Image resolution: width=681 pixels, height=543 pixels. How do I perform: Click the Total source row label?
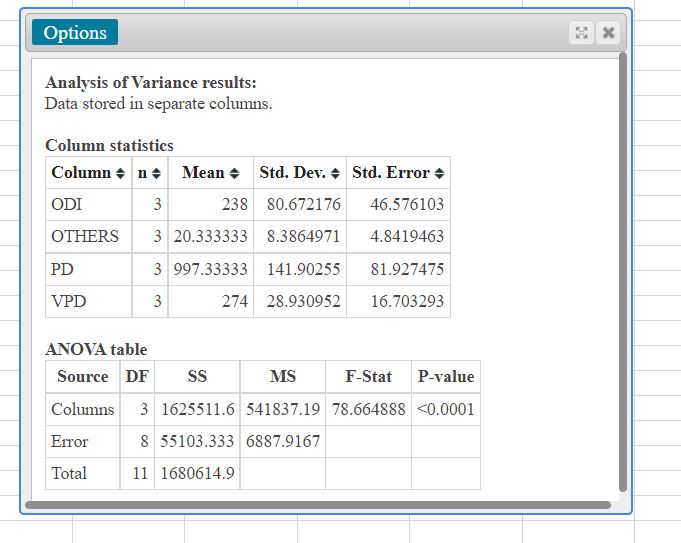[69, 473]
